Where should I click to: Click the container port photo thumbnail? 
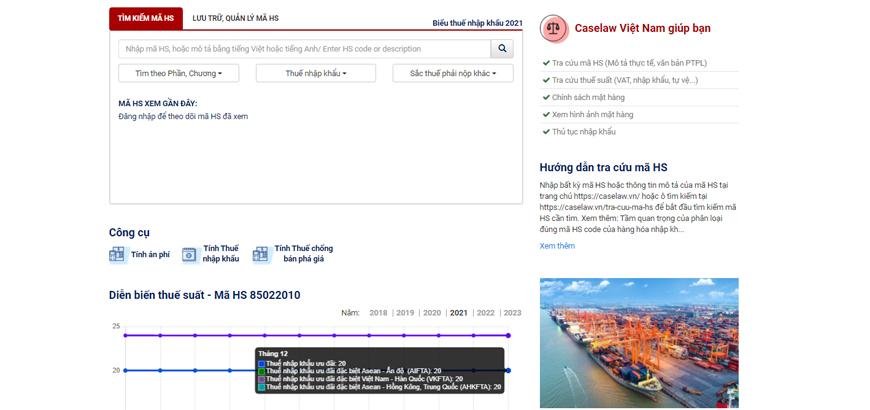(638, 343)
